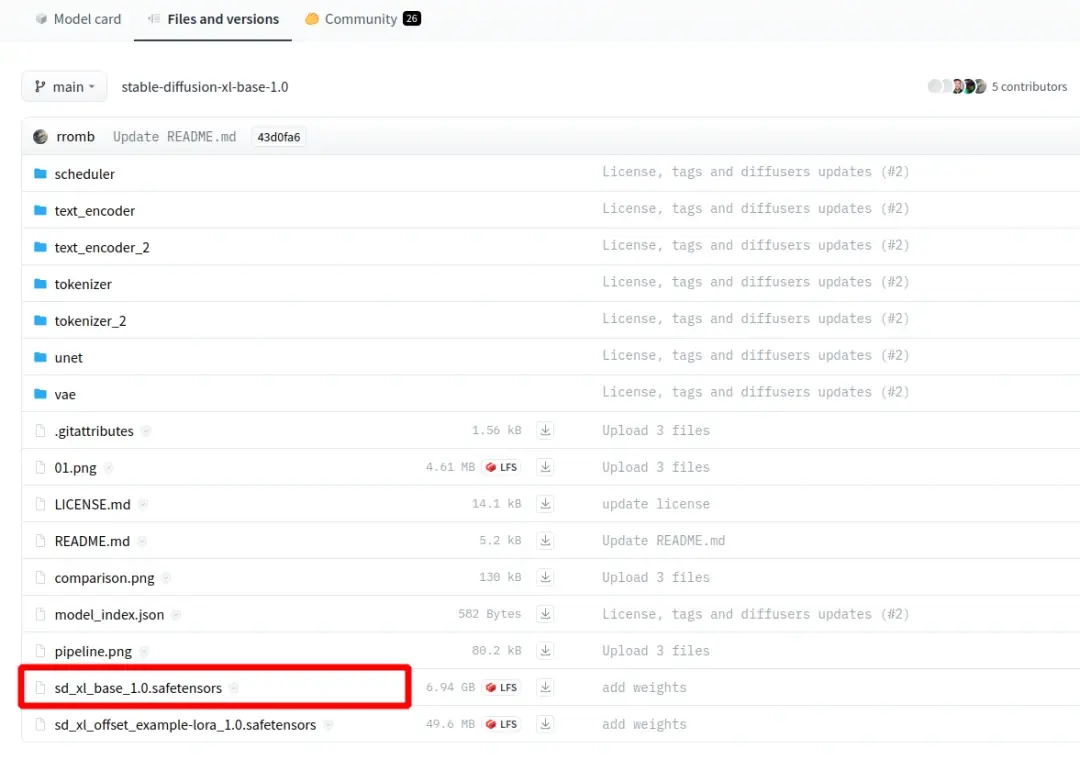Open the .gitattributes file
Viewport: 1080px width, 760px height.
tap(94, 431)
